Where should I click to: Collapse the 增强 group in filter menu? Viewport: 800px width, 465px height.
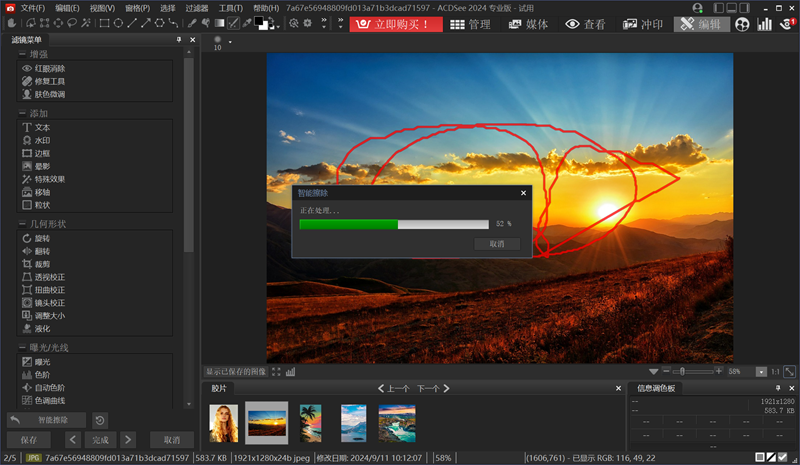pos(22,53)
